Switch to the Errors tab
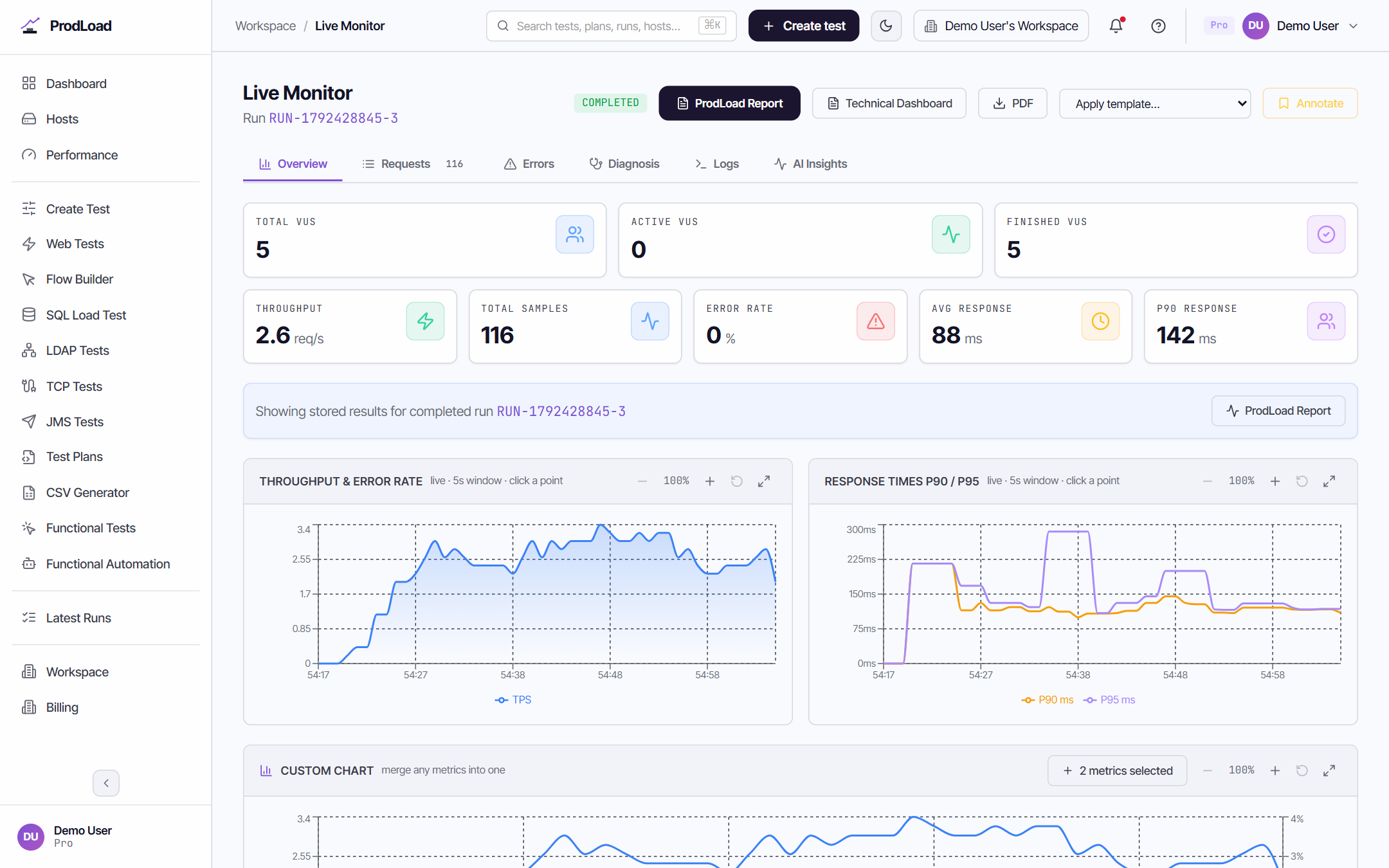The height and width of the screenshot is (868, 1389). tap(529, 164)
